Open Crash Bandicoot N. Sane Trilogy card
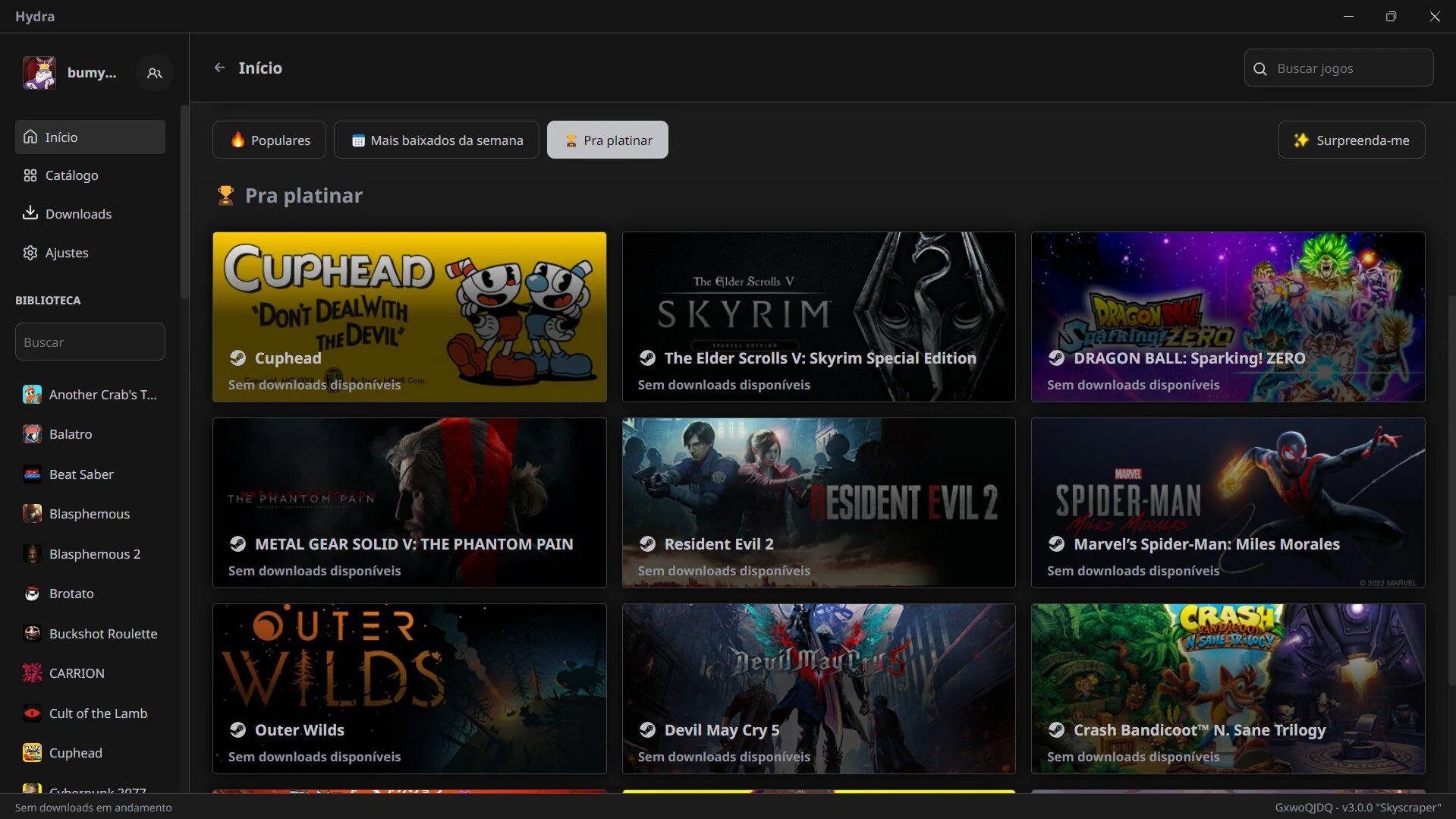Viewport: 1456px width, 819px height. [x=1228, y=688]
